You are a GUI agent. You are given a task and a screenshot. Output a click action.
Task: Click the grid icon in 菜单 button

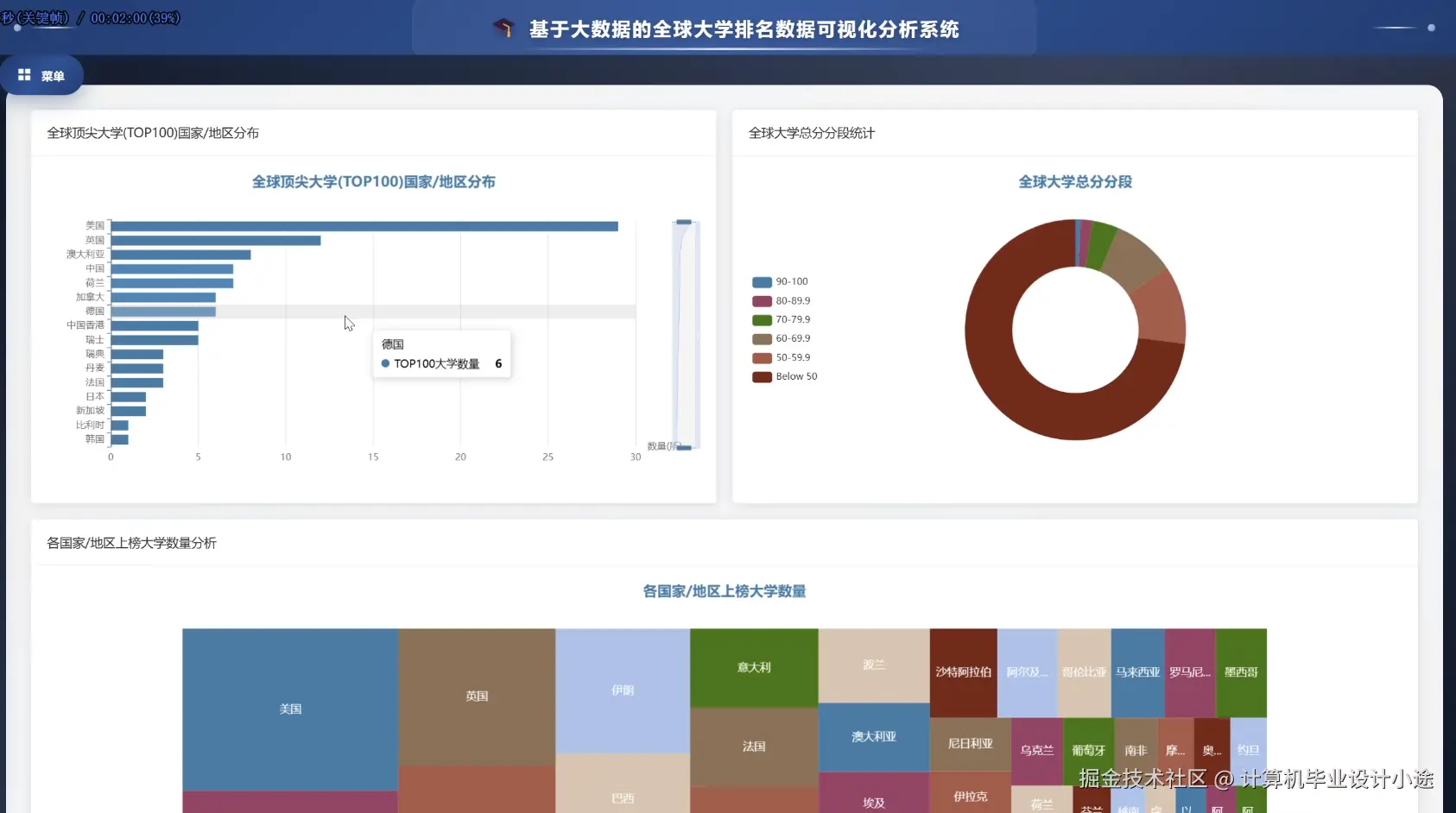click(24, 75)
